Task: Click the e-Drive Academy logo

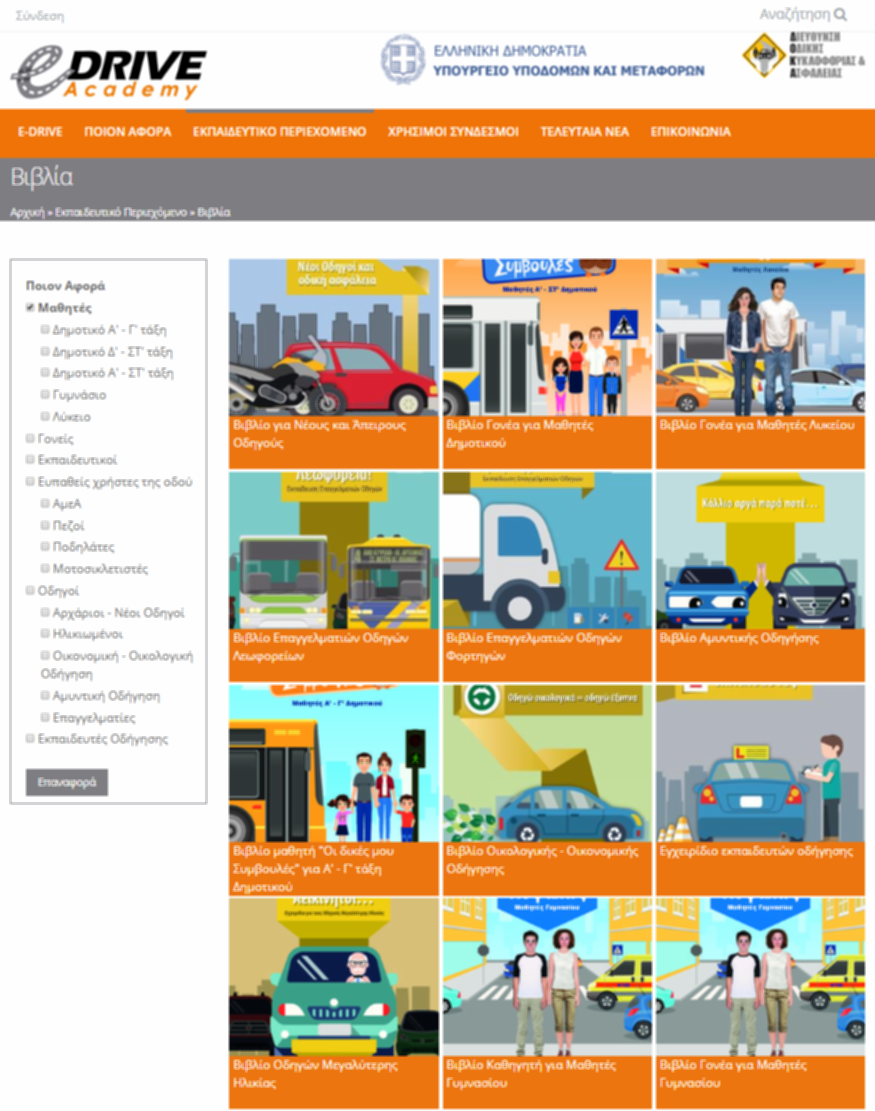Action: 108,68
